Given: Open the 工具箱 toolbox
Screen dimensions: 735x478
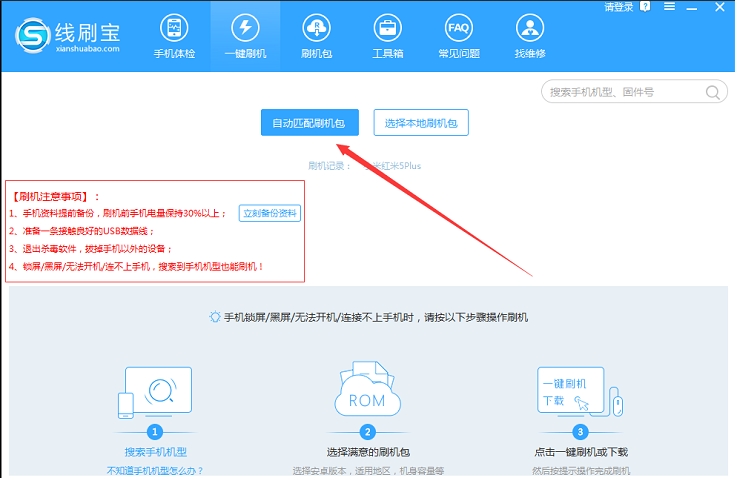Looking at the screenshot, I should [387, 36].
